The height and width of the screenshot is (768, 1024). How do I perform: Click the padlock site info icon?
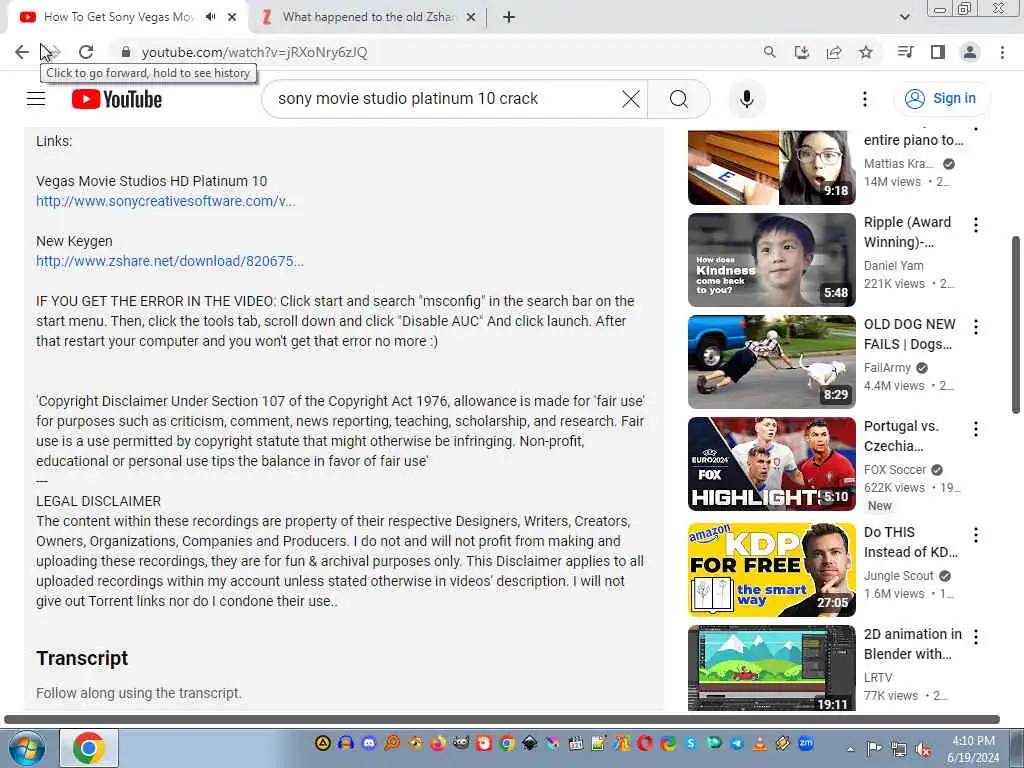pyautogui.click(x=126, y=52)
